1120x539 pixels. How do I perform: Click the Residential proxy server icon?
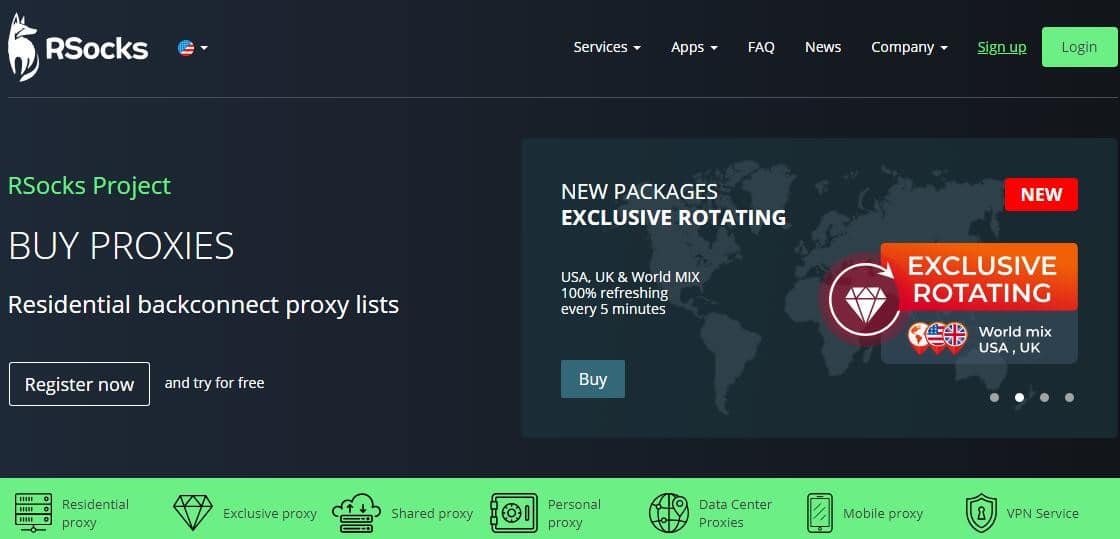pyautogui.click(x=33, y=513)
